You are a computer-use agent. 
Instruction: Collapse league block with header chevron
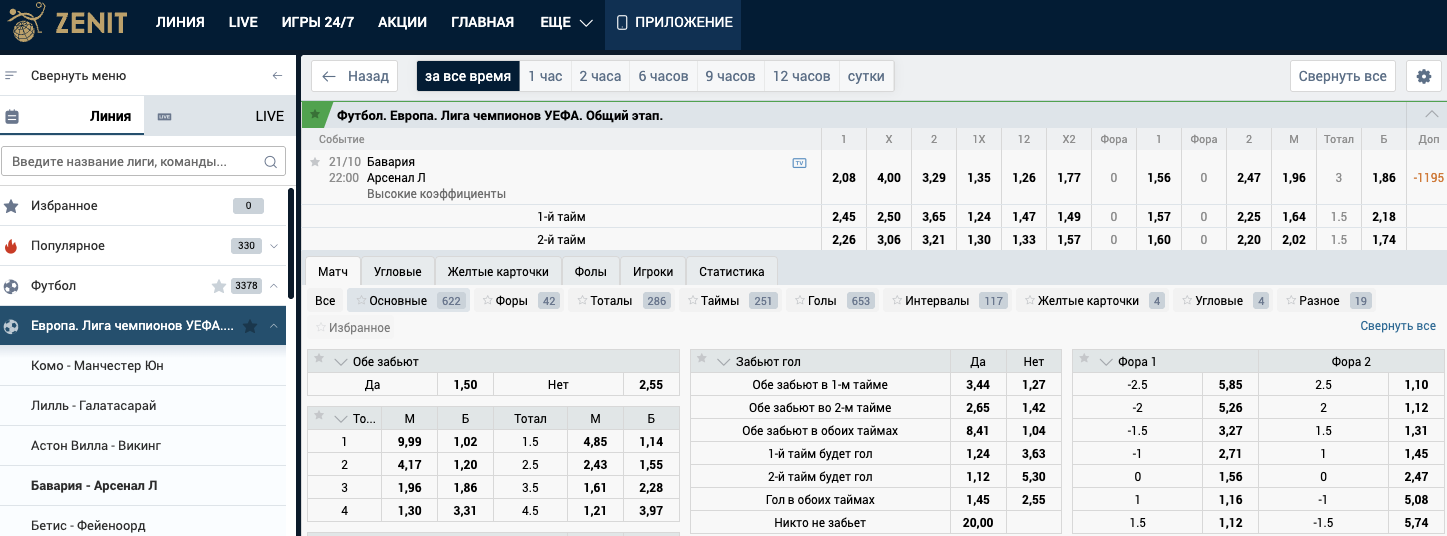tap(1431, 114)
